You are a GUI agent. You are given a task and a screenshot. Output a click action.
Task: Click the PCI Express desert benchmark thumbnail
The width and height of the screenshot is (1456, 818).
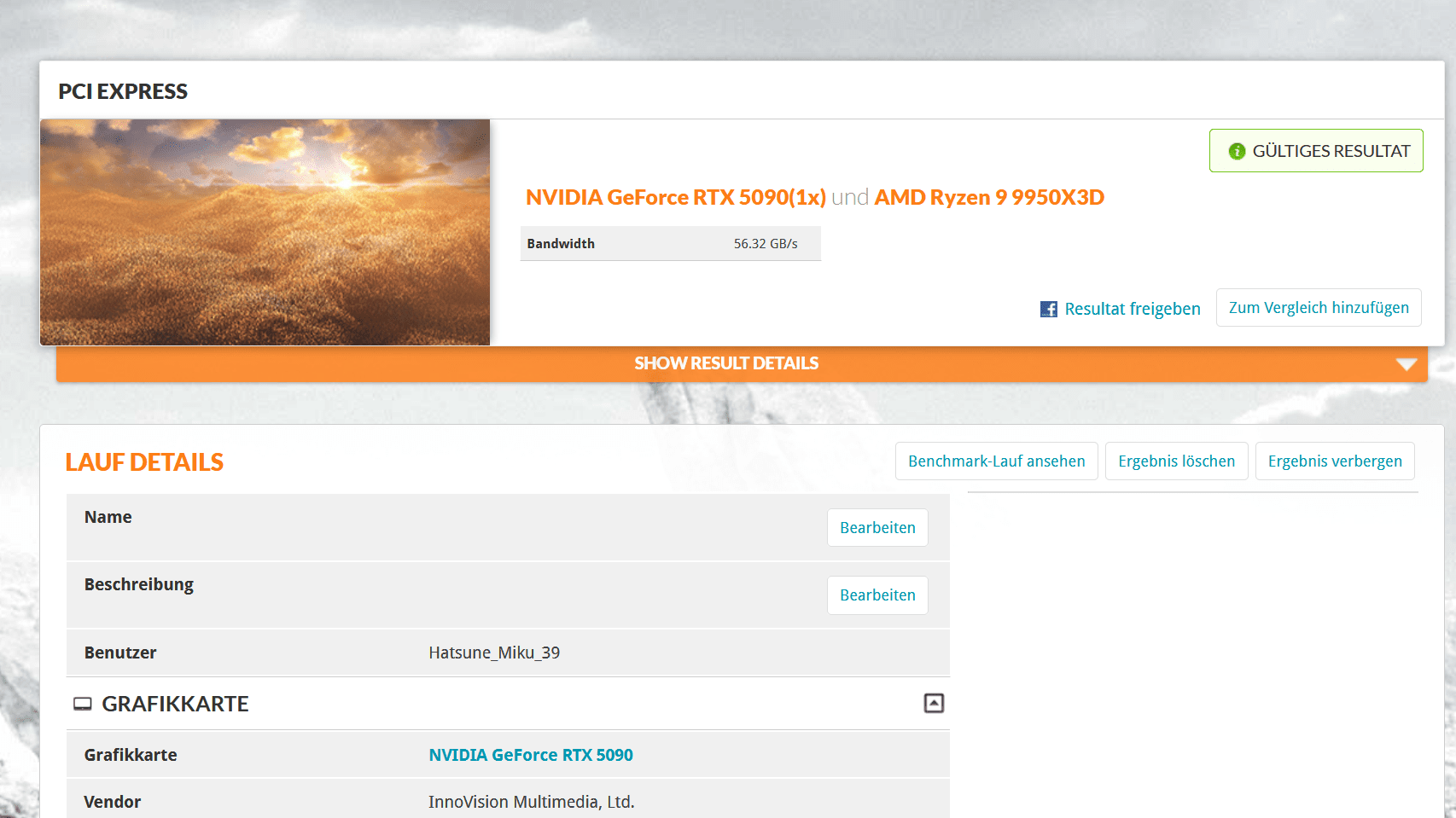(265, 232)
